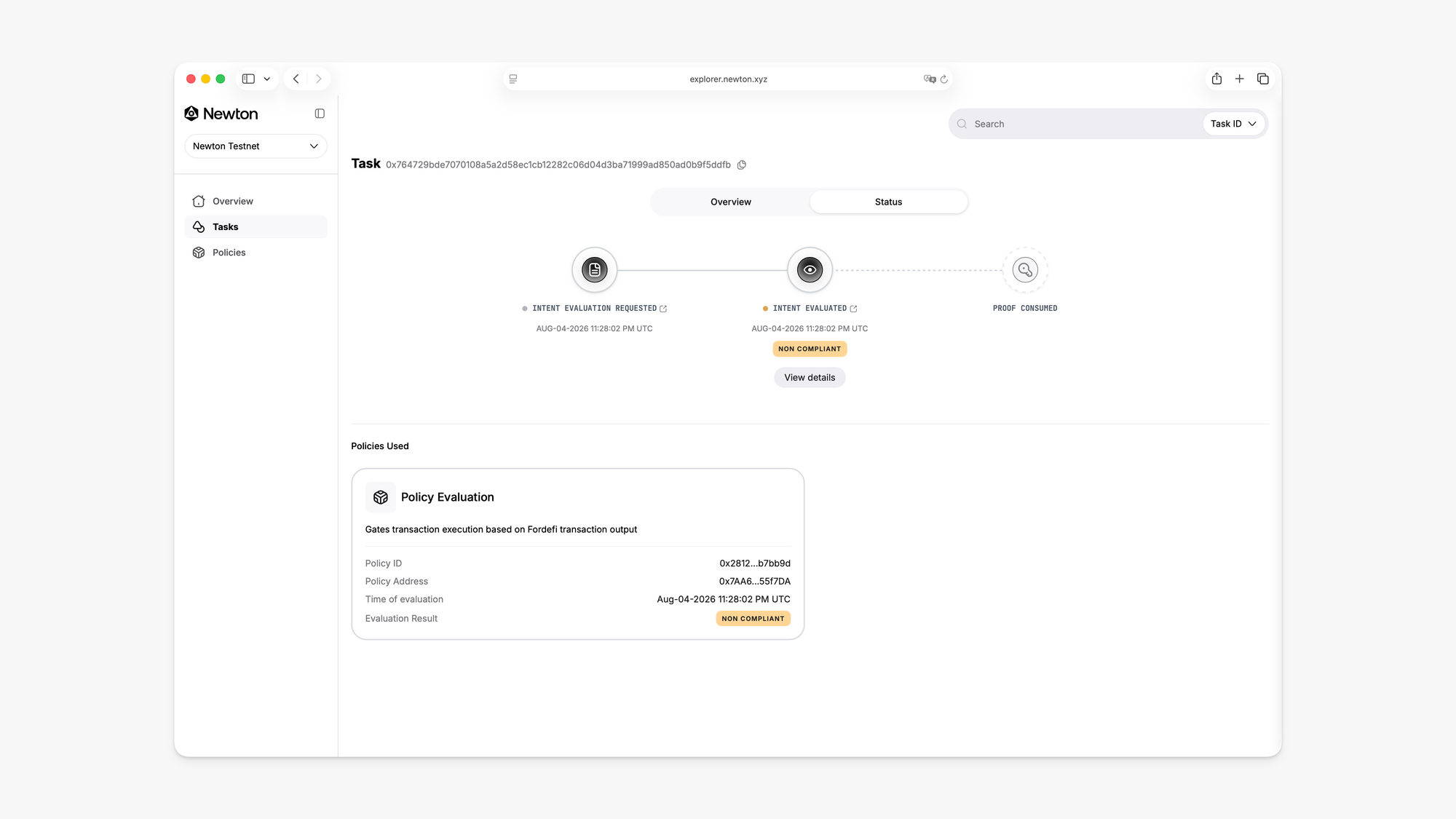Switch to the Status tab
The height and width of the screenshot is (819, 1456).
click(888, 202)
